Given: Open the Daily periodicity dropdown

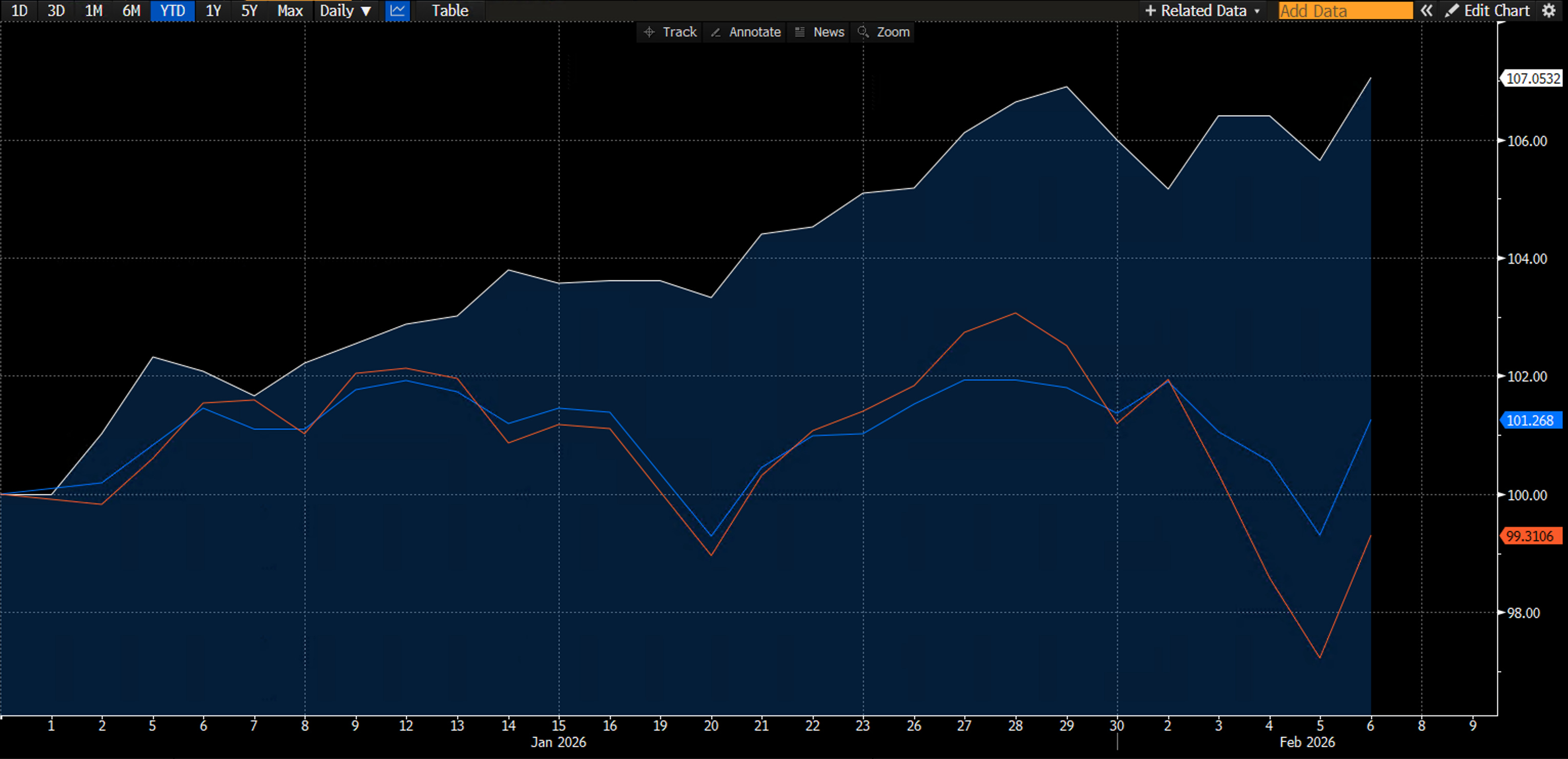Looking at the screenshot, I should [x=345, y=10].
